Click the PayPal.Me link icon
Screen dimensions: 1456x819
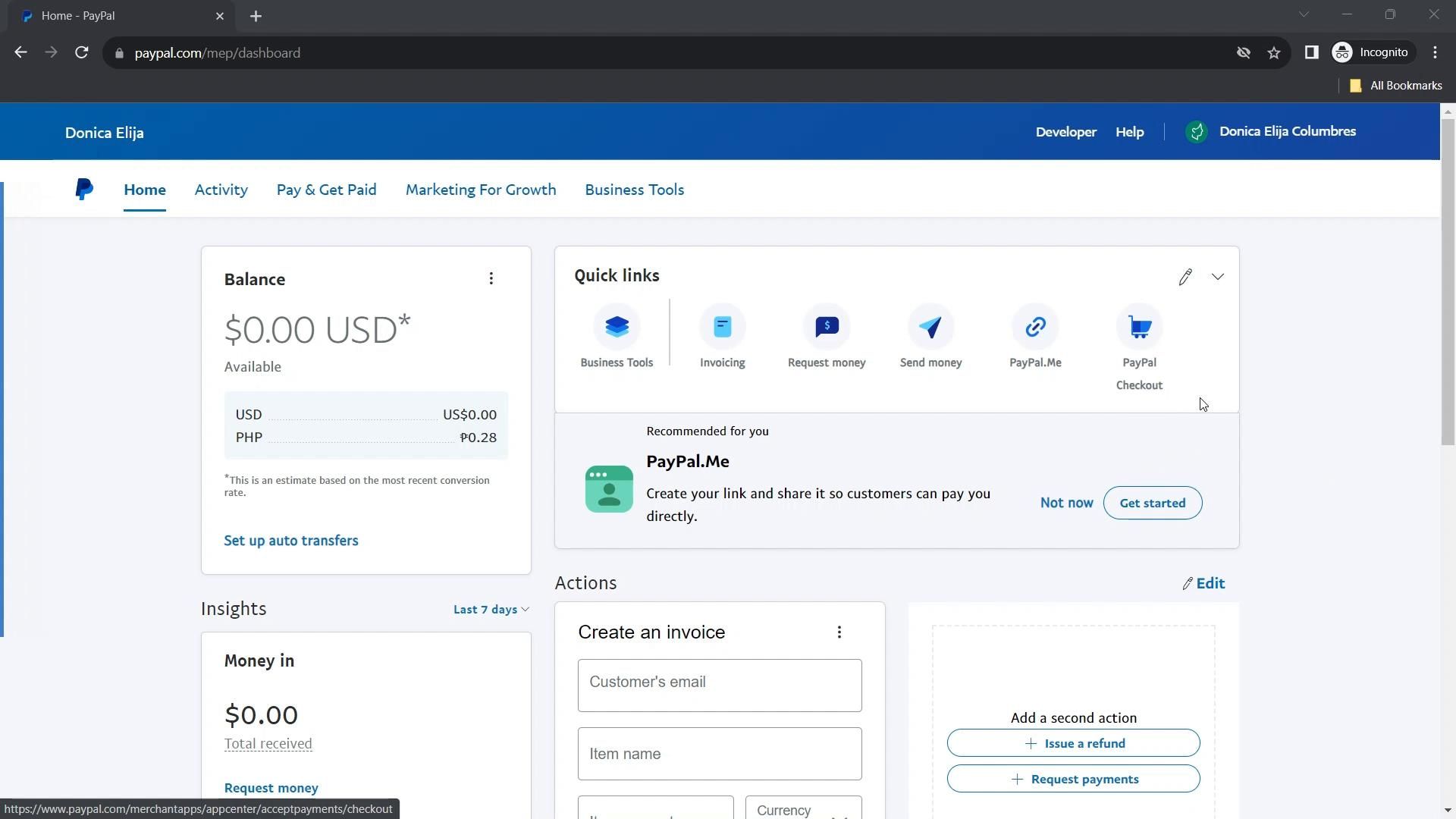click(x=1035, y=328)
